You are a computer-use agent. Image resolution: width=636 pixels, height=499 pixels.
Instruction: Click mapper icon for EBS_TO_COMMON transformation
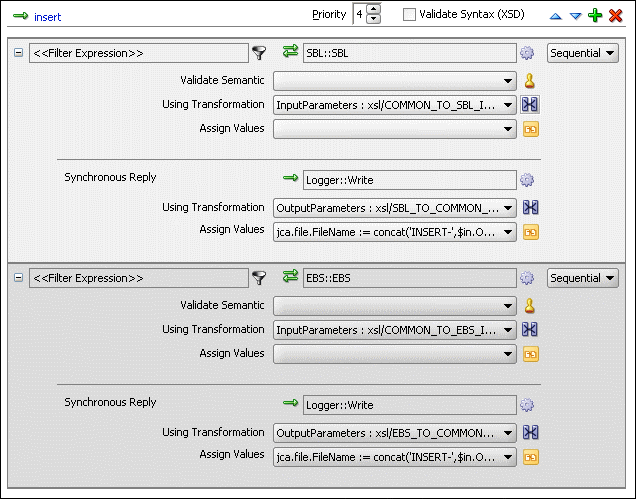[531, 432]
